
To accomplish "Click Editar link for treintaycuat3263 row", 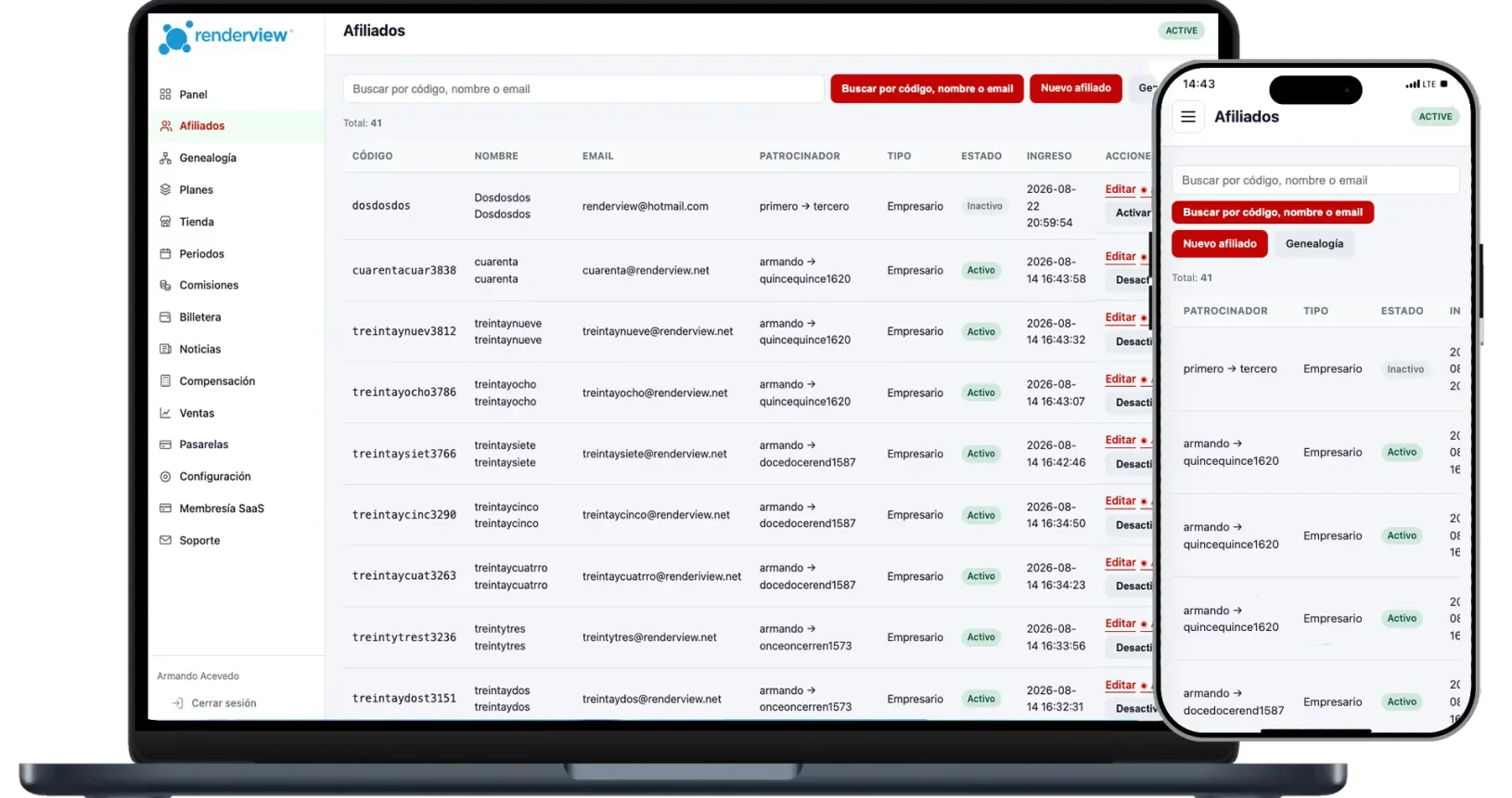I will [x=1121, y=562].
